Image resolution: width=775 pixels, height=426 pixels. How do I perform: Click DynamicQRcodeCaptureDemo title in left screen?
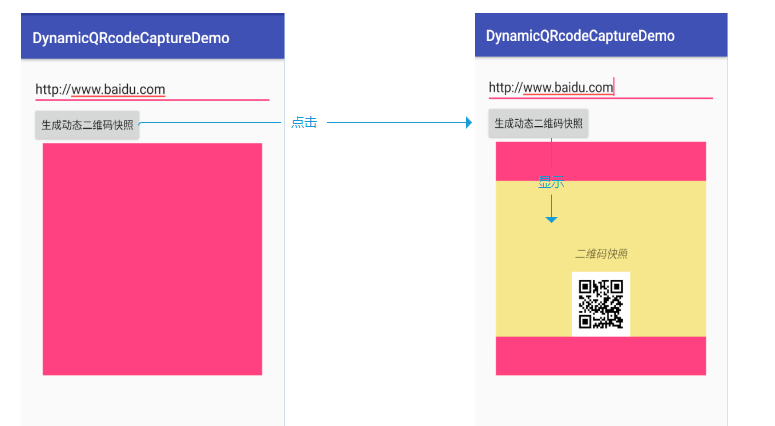[131, 38]
